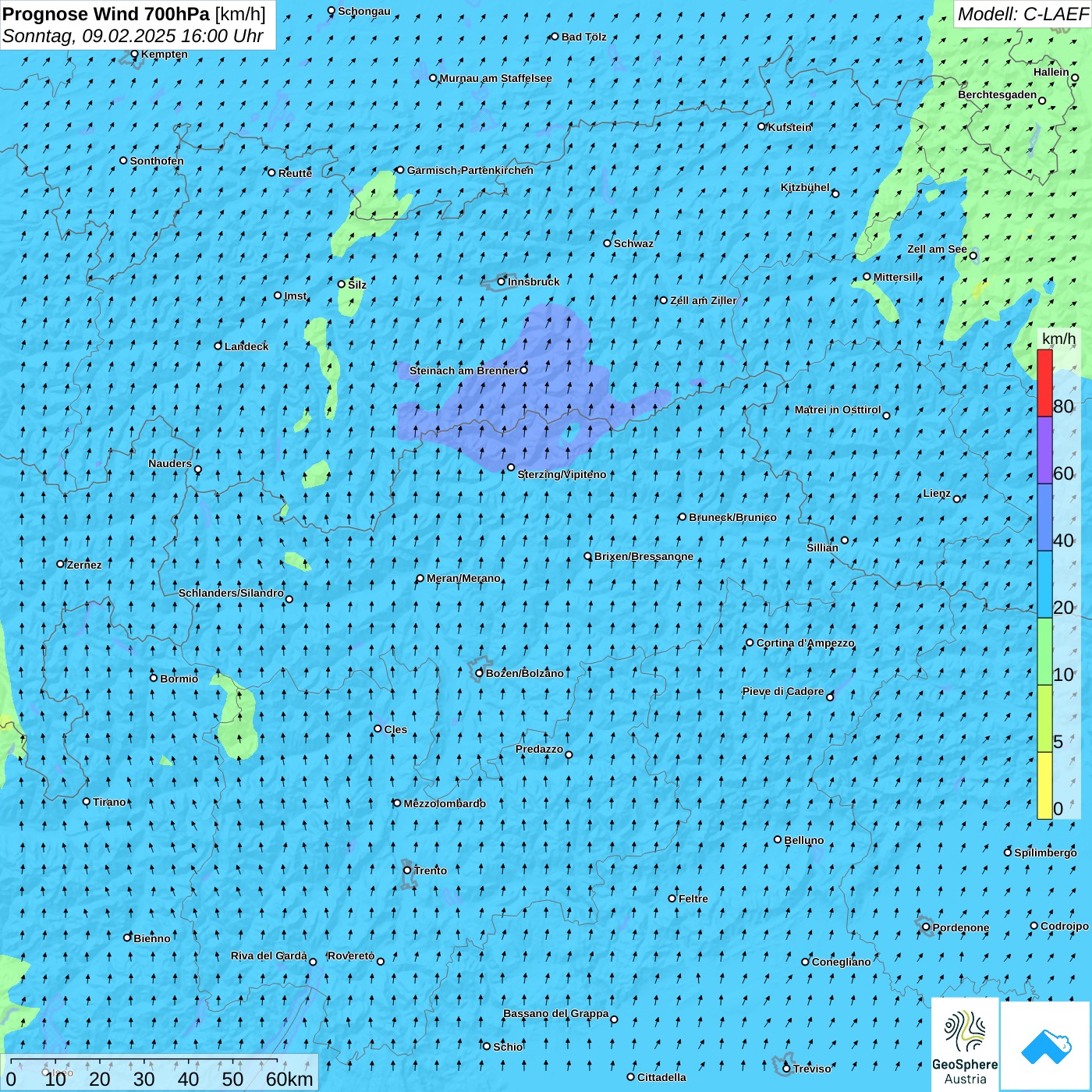Select the Tirano label

tap(109, 802)
